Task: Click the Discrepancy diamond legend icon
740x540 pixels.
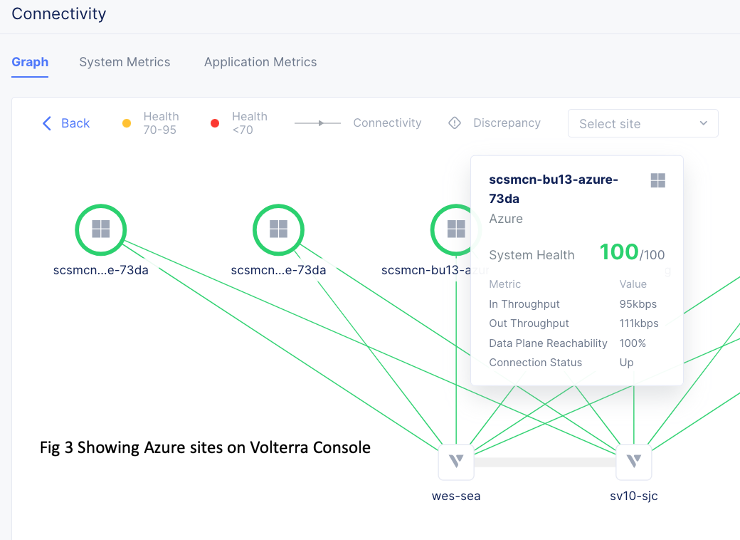Action: [x=455, y=123]
